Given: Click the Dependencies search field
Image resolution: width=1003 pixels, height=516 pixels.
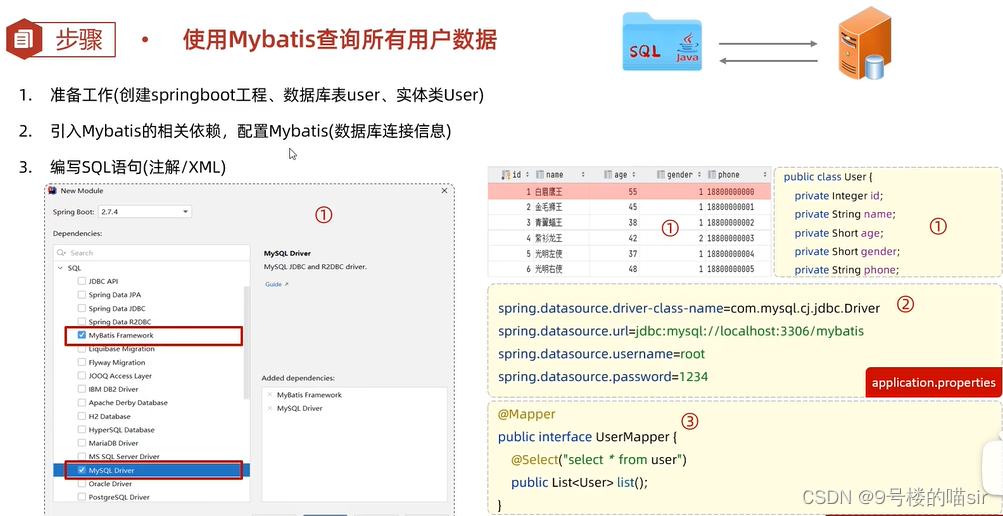Looking at the screenshot, I should 152,253.
